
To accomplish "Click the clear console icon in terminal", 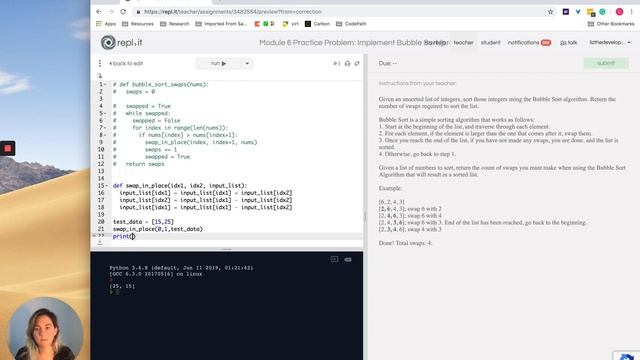I will coord(348,259).
